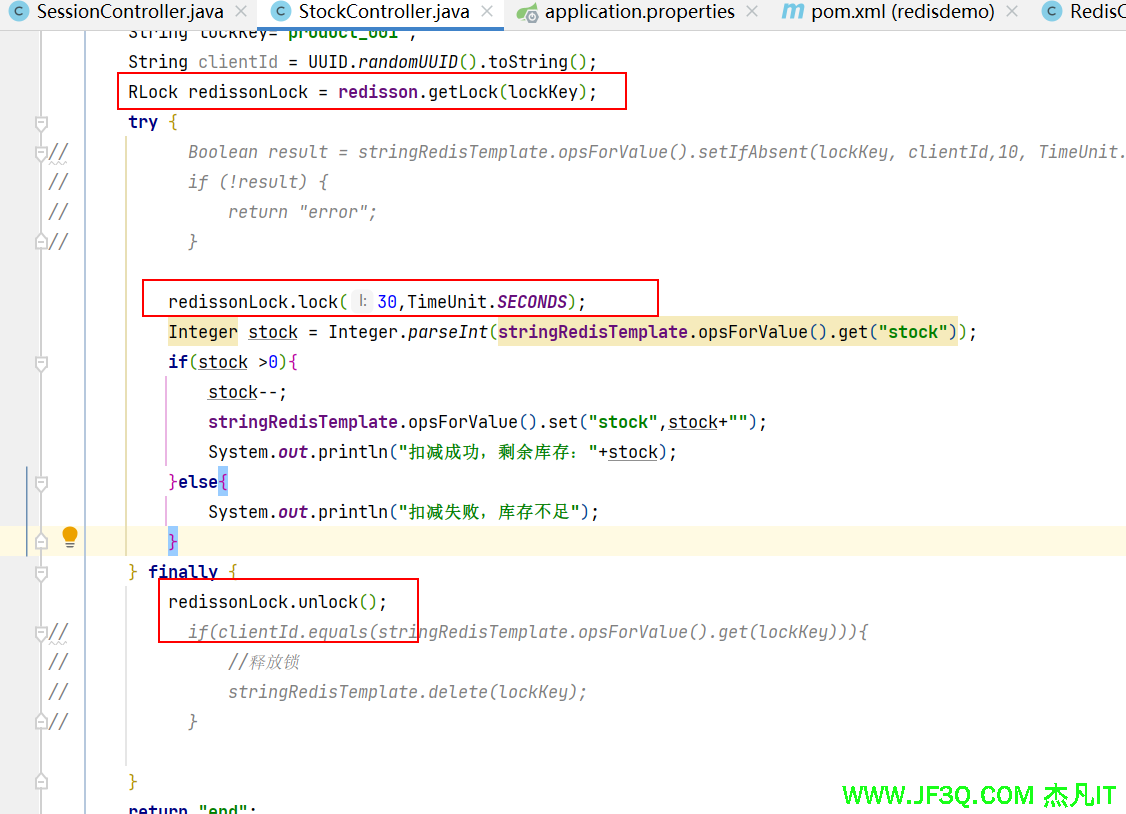Switch to the pom.xml (redisdemo) tab

pos(902,12)
